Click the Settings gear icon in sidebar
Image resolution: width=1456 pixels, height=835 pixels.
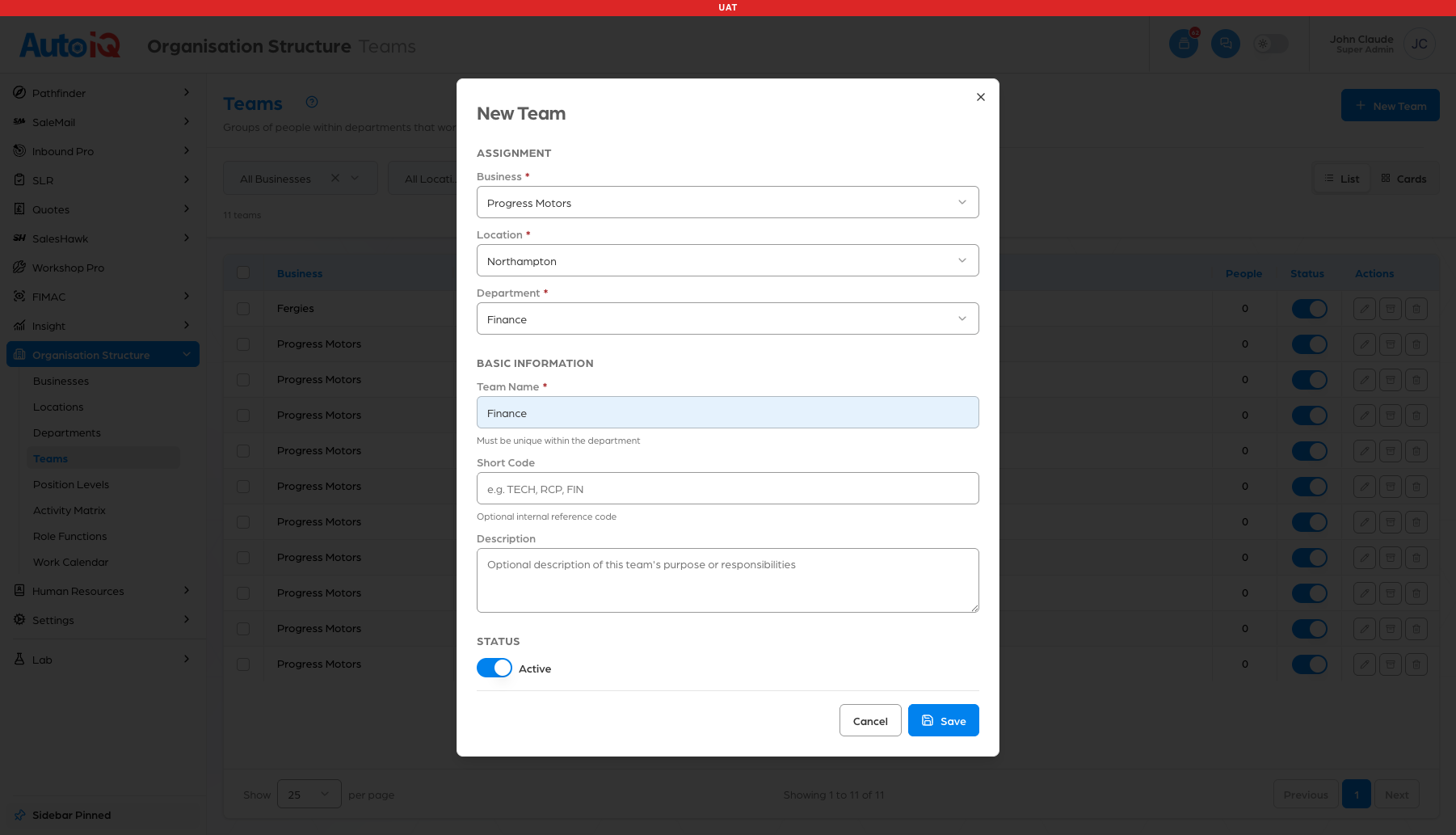[x=19, y=620]
